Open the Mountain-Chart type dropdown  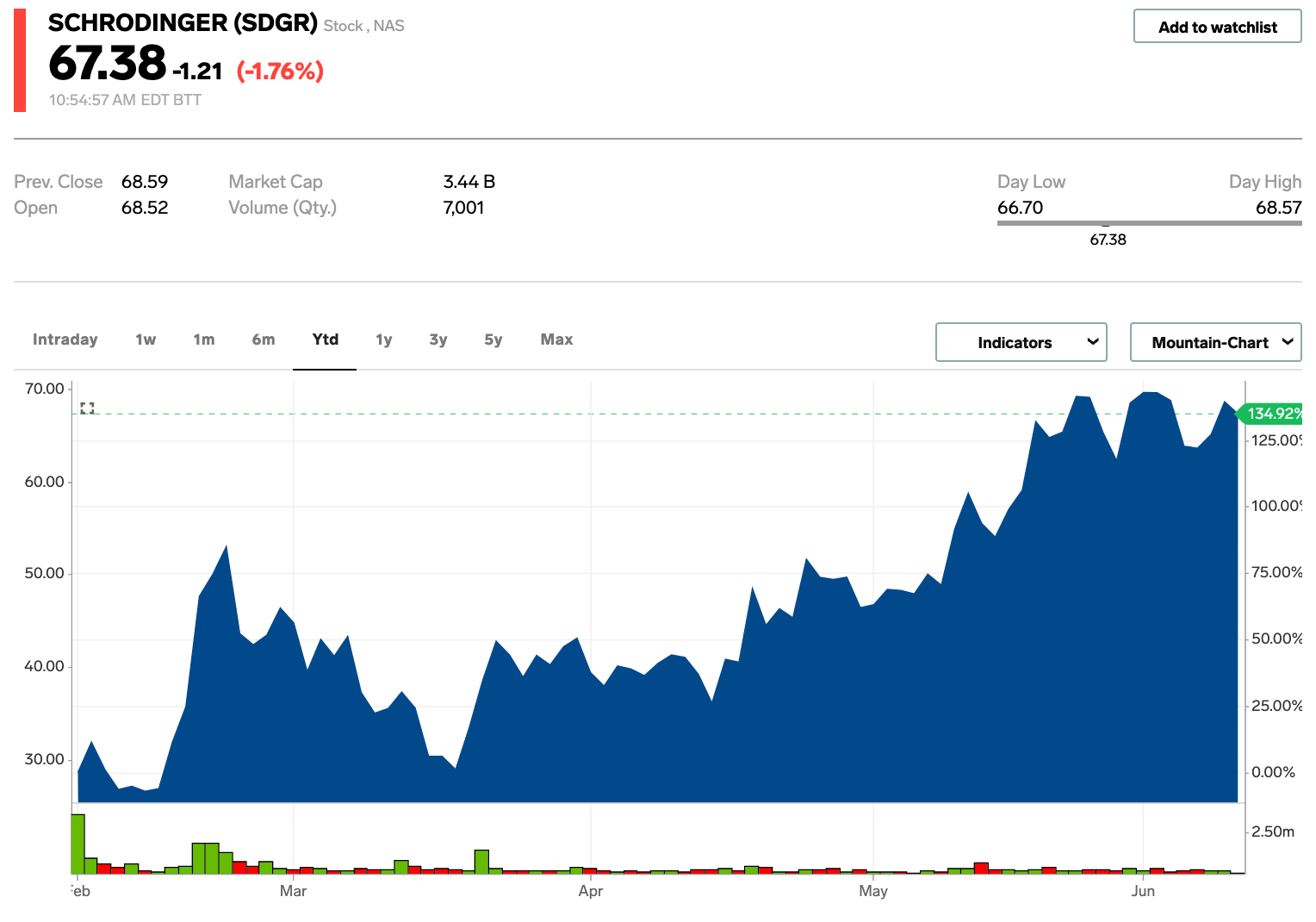coord(1215,342)
